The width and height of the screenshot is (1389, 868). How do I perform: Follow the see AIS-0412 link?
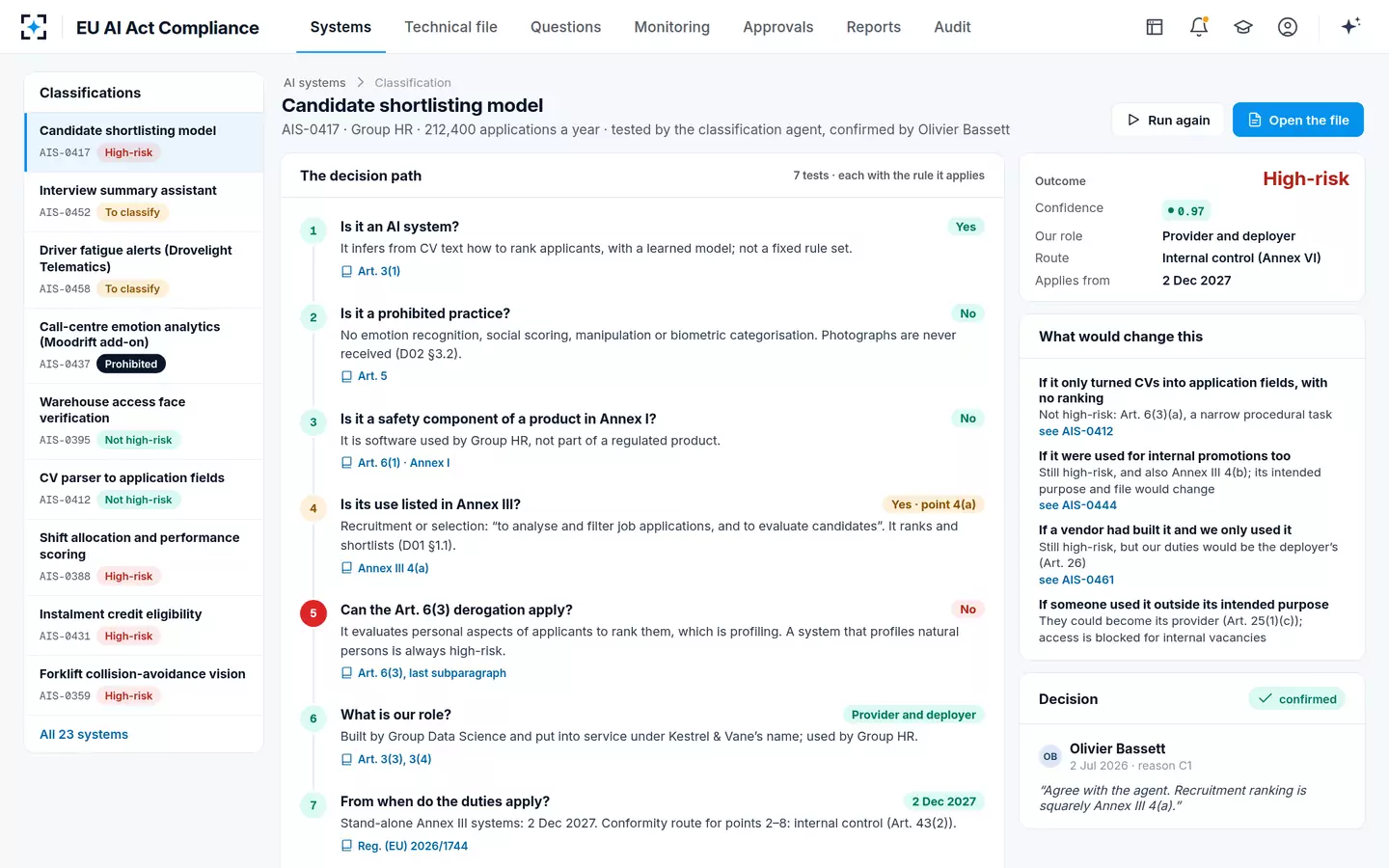pyautogui.click(x=1076, y=431)
